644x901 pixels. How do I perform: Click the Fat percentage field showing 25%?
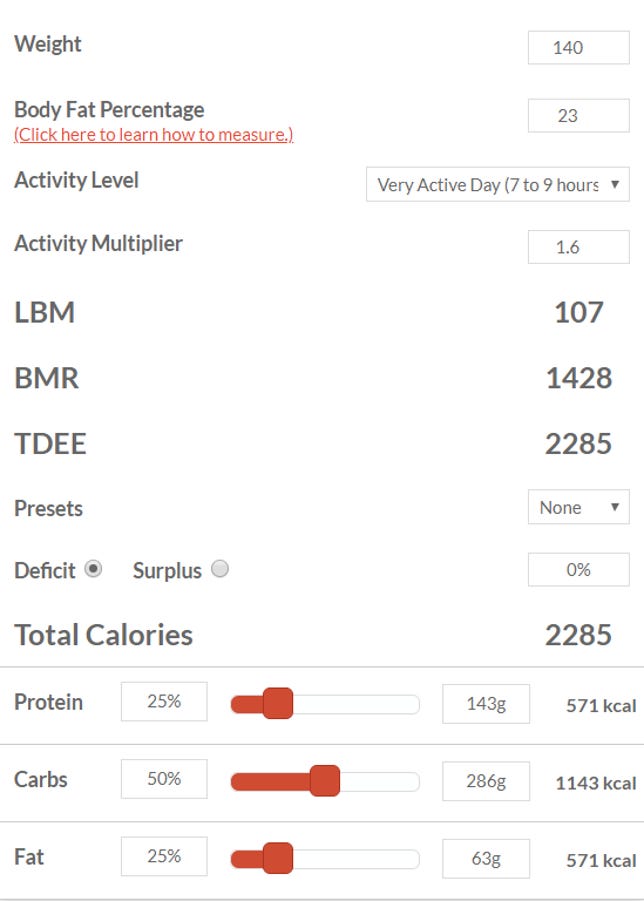[x=164, y=857]
